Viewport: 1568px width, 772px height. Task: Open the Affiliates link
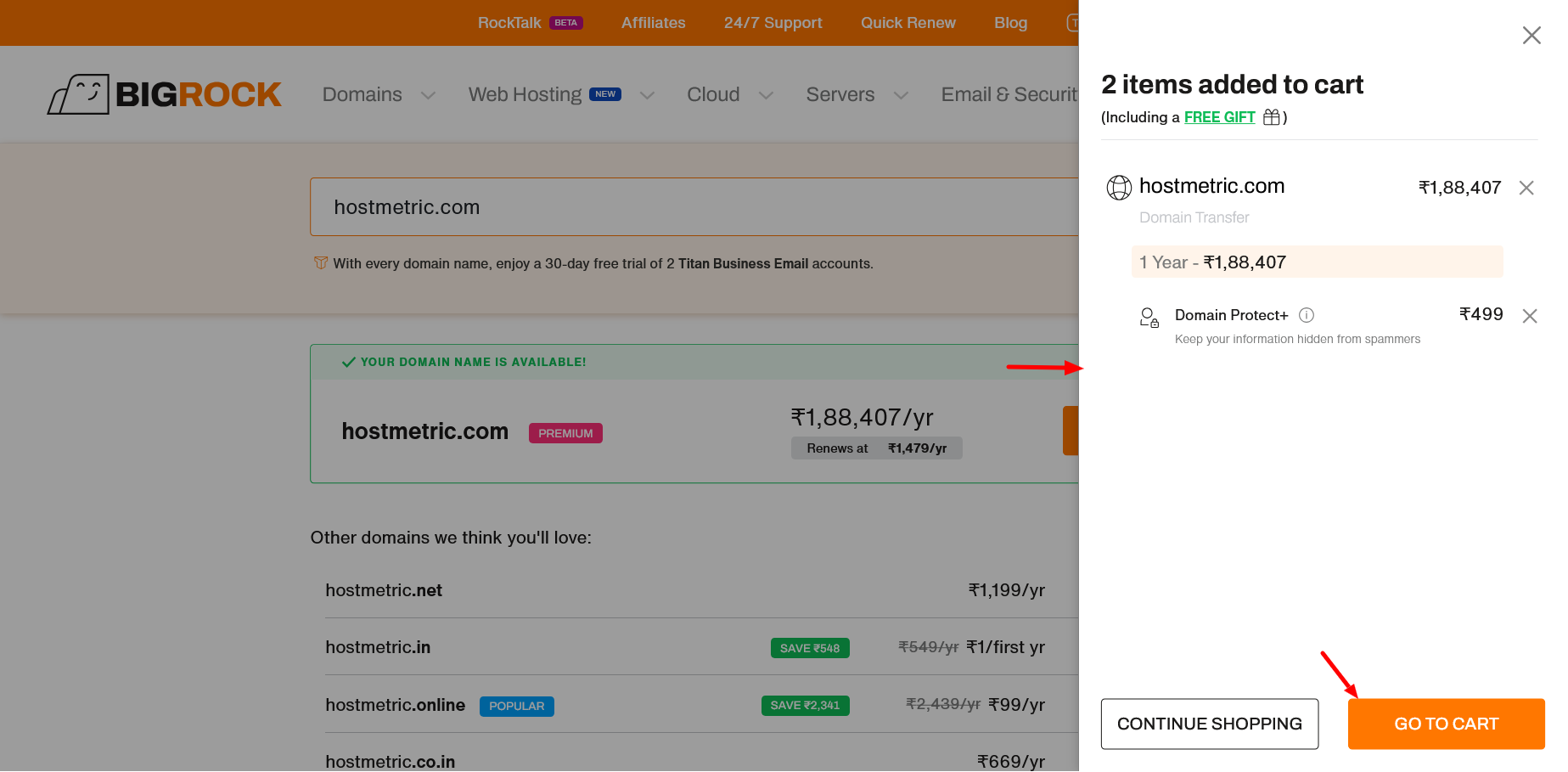click(x=653, y=23)
